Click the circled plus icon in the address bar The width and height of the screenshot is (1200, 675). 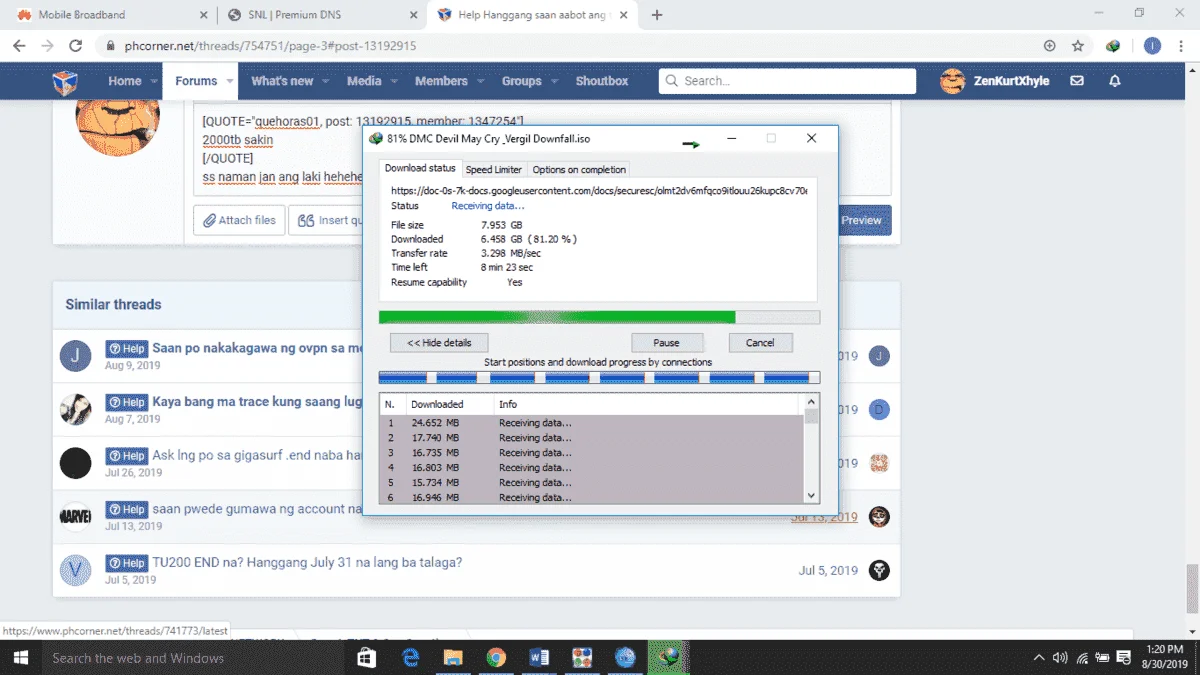[1049, 46]
